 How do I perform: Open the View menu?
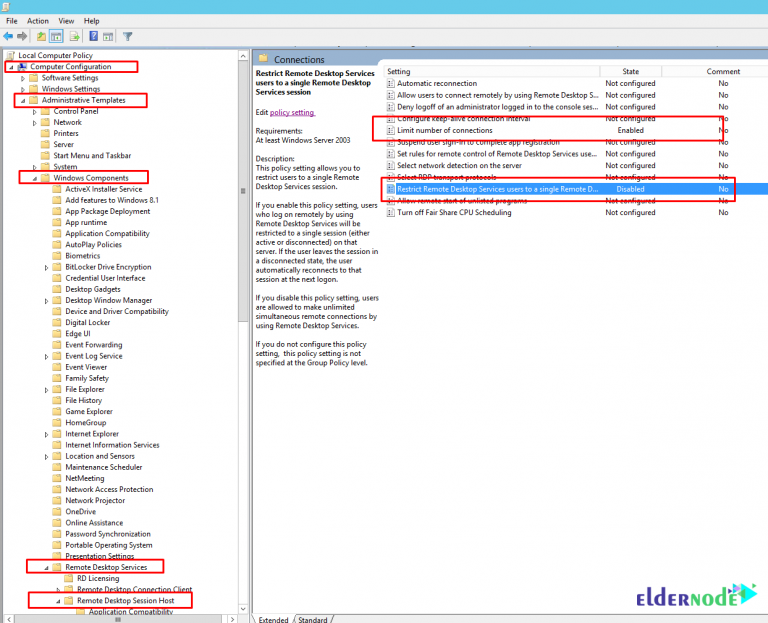coord(66,20)
